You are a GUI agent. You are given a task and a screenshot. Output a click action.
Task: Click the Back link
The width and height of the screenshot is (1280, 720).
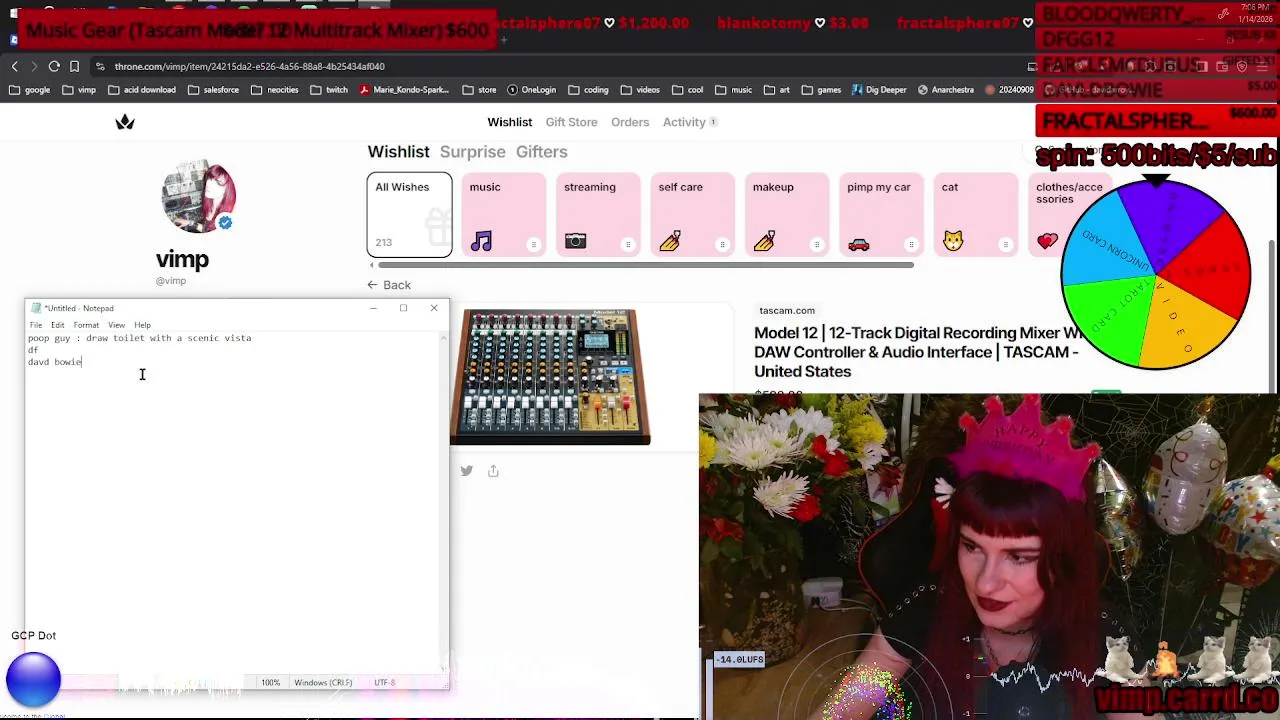[x=389, y=285]
